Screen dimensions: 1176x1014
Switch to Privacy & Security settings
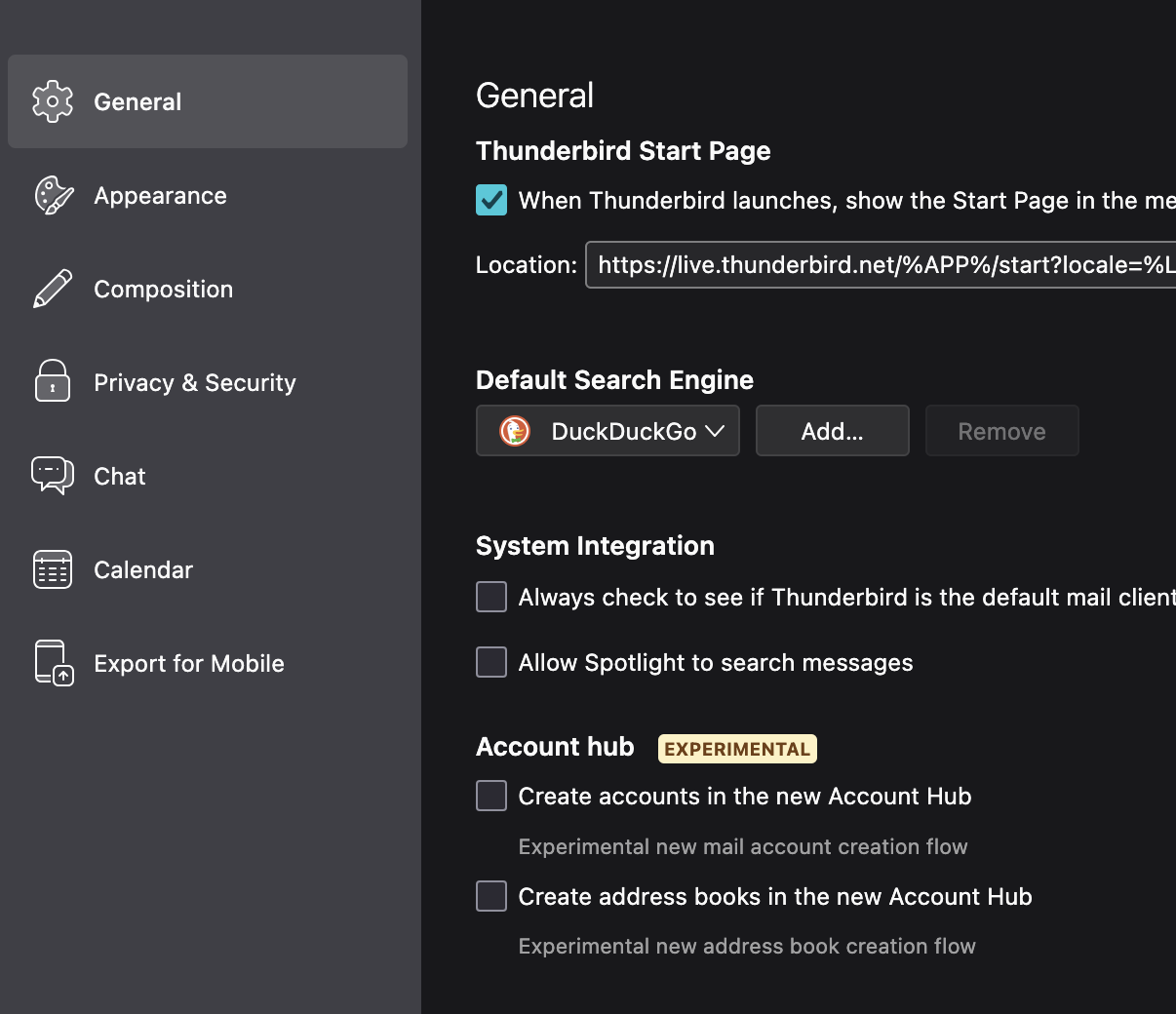pos(194,383)
